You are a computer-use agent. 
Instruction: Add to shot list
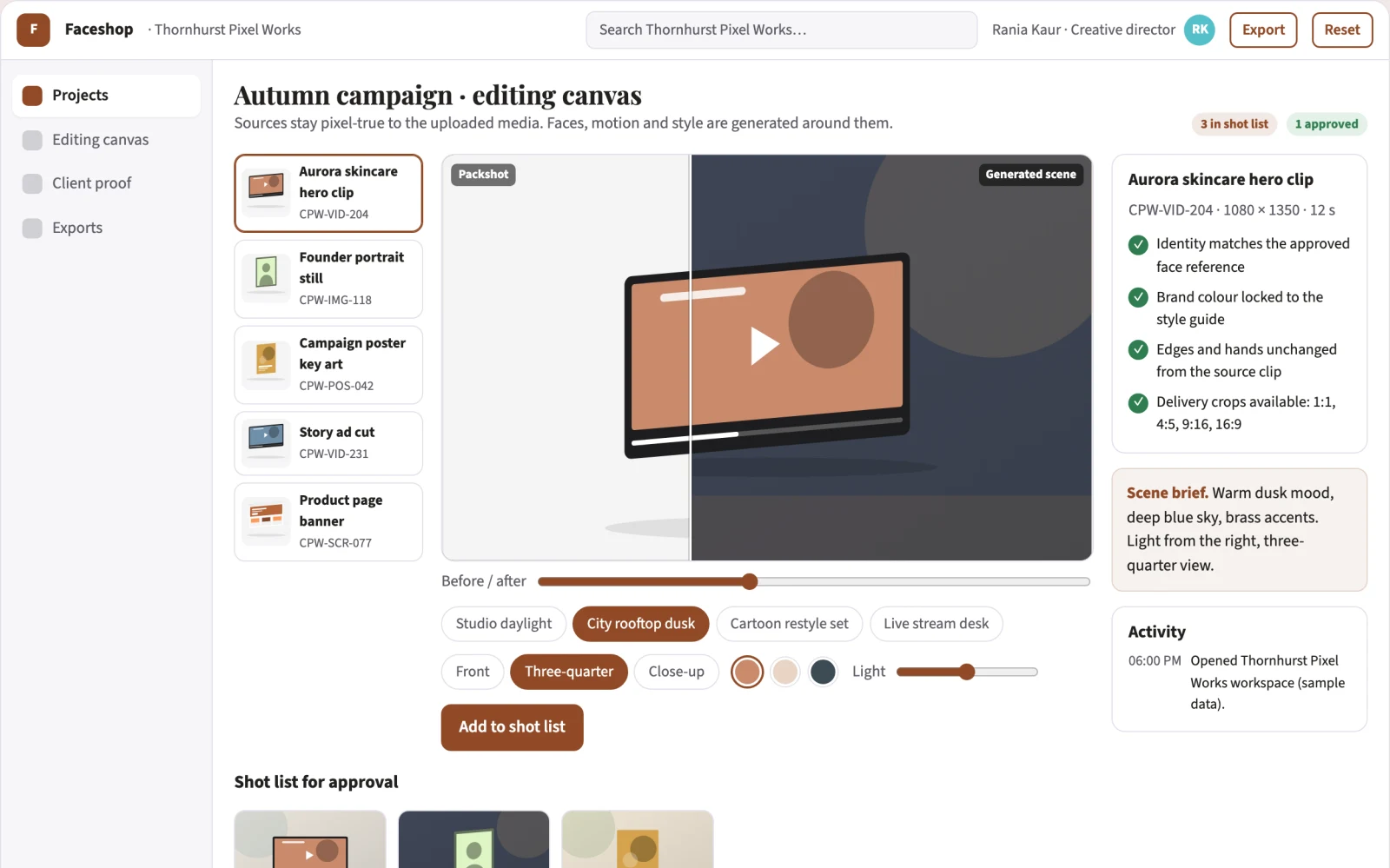coord(512,727)
